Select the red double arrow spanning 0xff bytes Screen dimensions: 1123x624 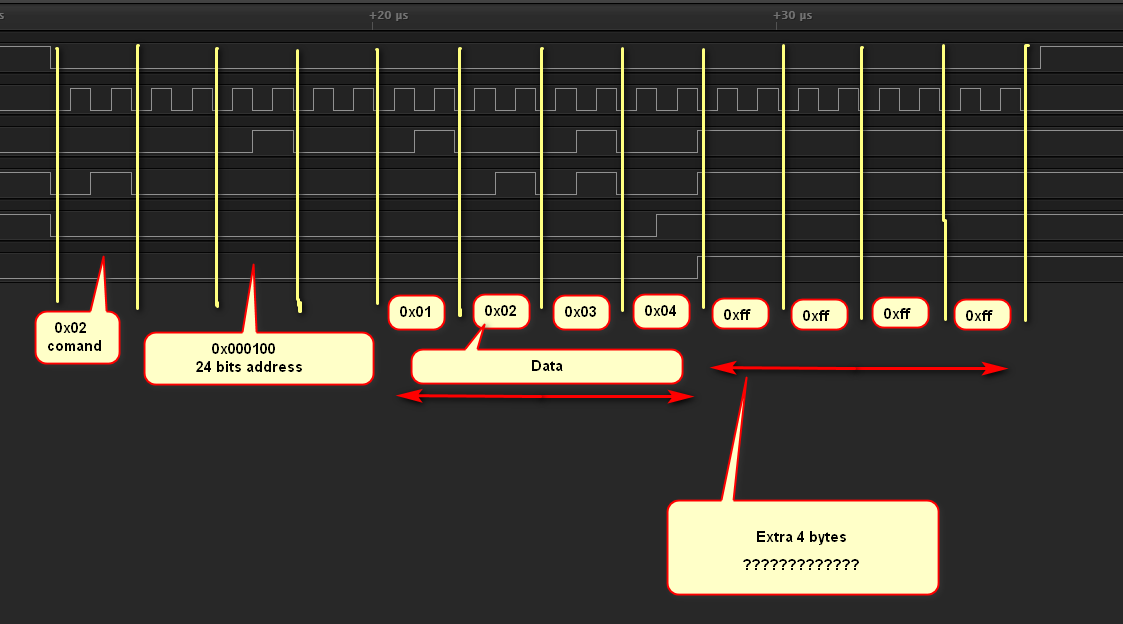coord(858,368)
